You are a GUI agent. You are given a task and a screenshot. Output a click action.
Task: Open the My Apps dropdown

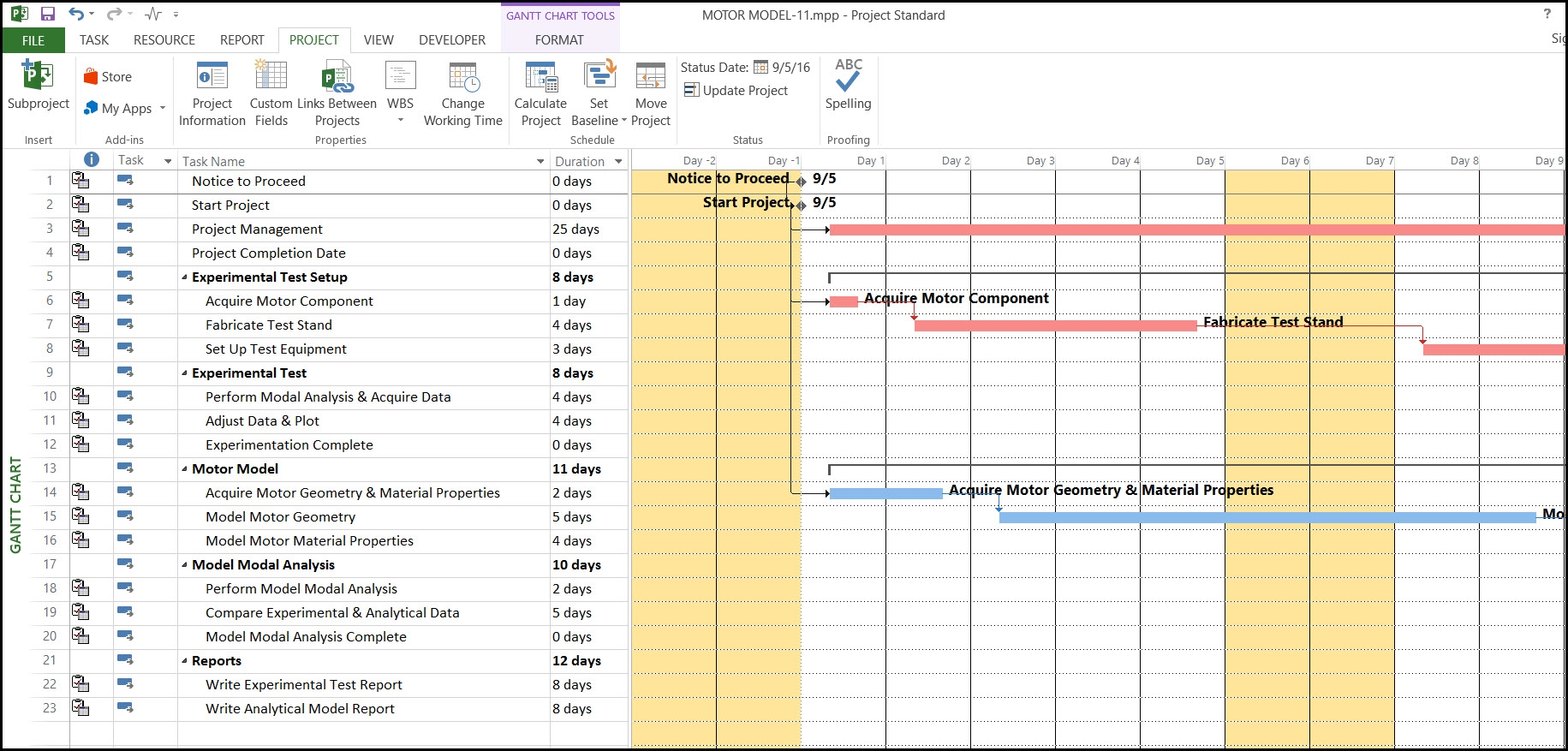pos(125,109)
